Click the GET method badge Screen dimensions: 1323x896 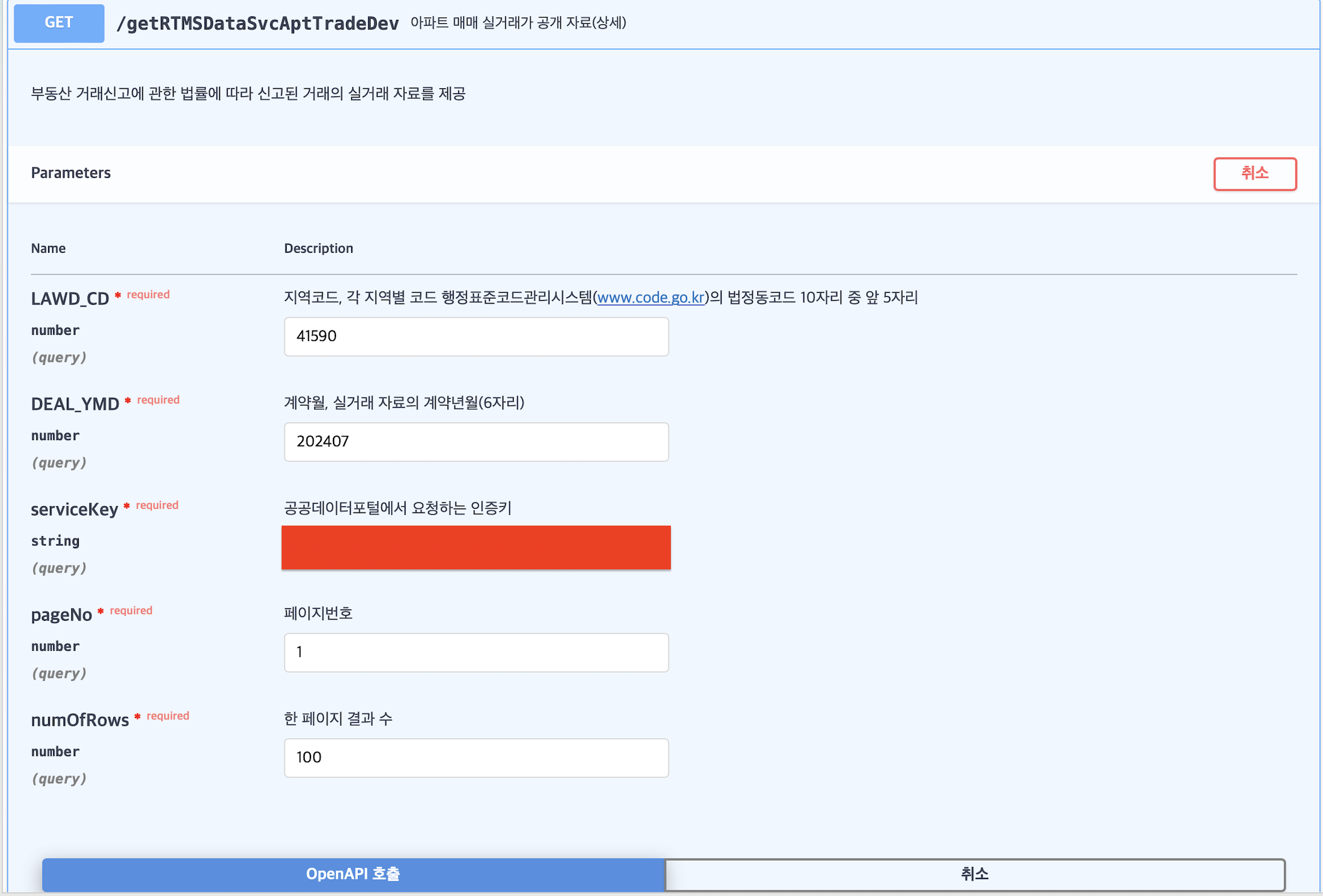coord(59,23)
